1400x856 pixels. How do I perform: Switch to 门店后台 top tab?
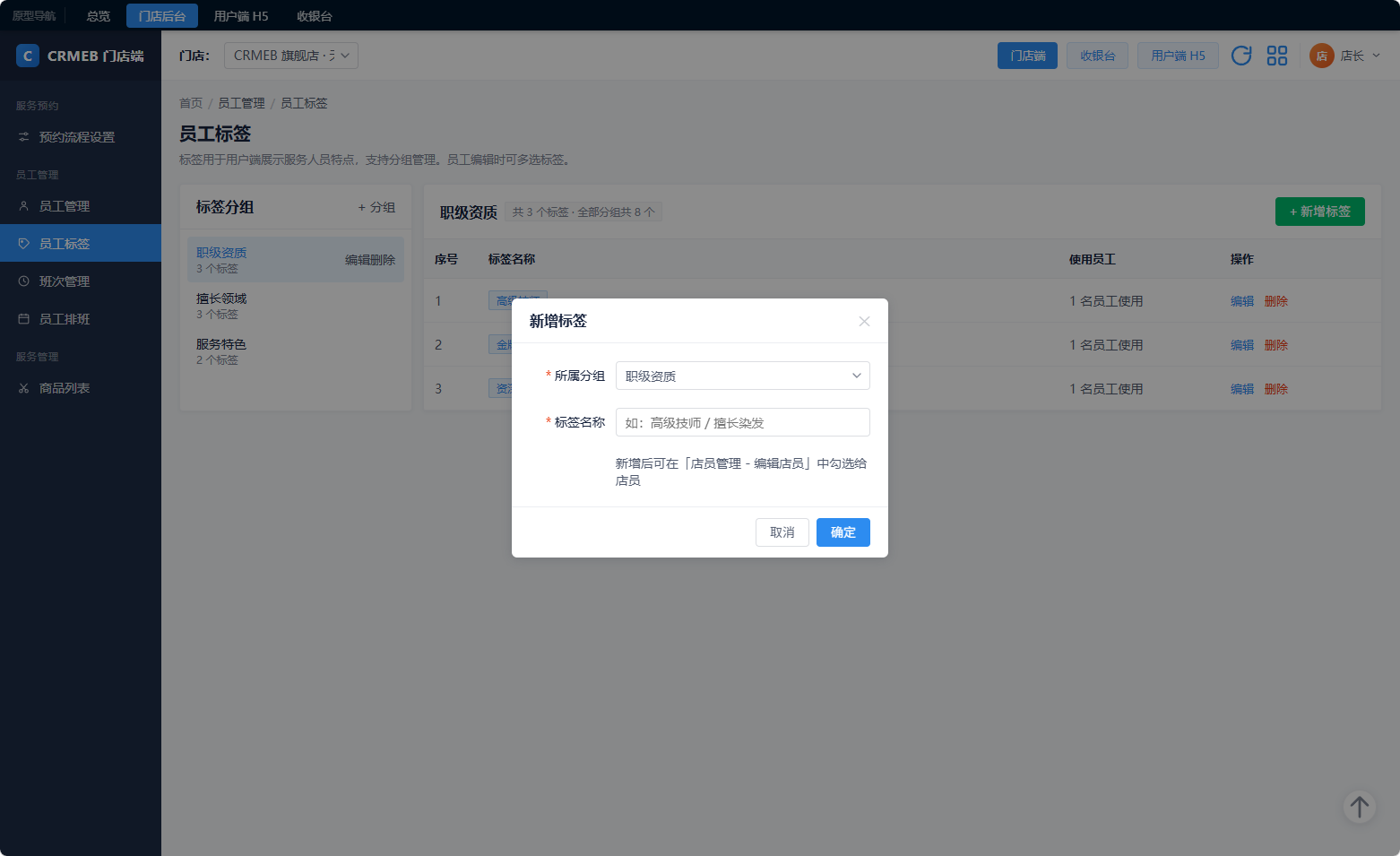[x=162, y=16]
